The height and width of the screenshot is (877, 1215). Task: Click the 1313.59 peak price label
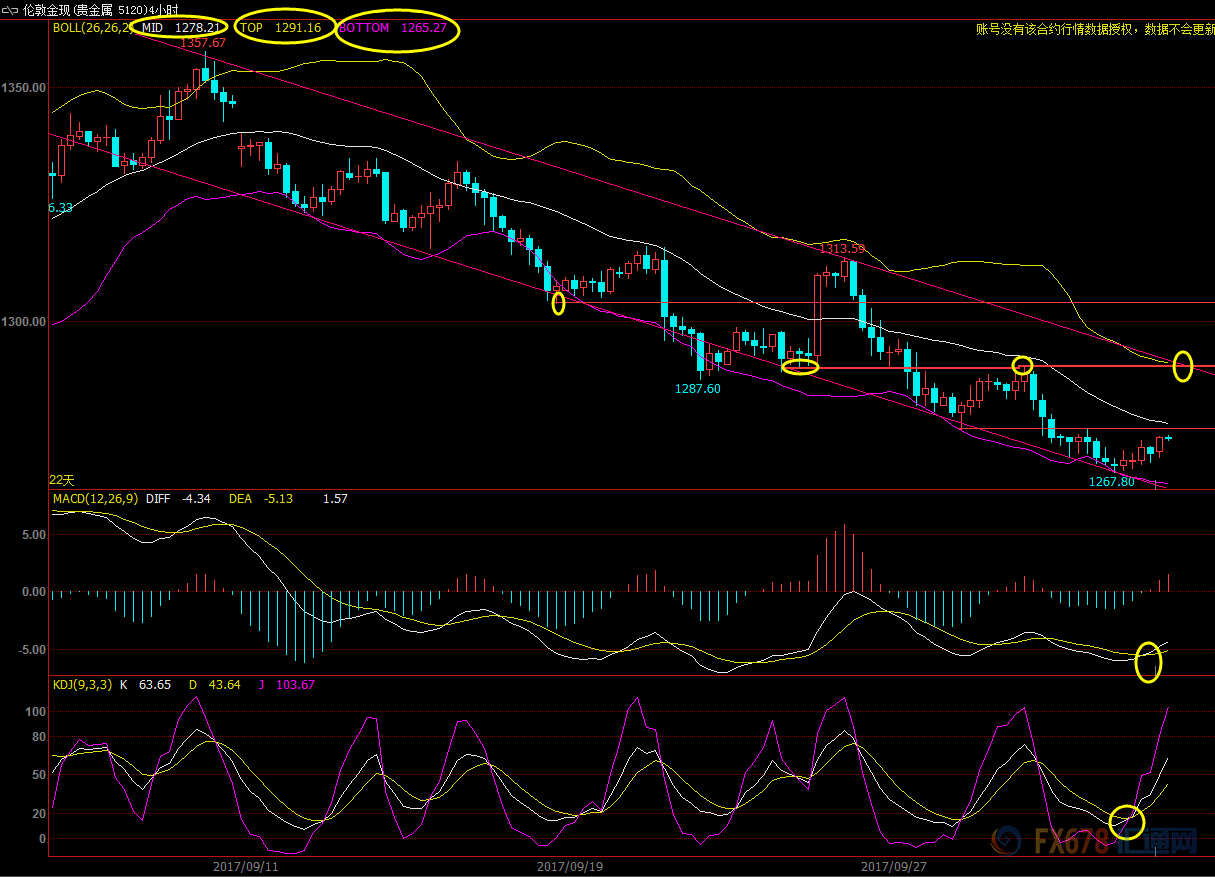(842, 248)
